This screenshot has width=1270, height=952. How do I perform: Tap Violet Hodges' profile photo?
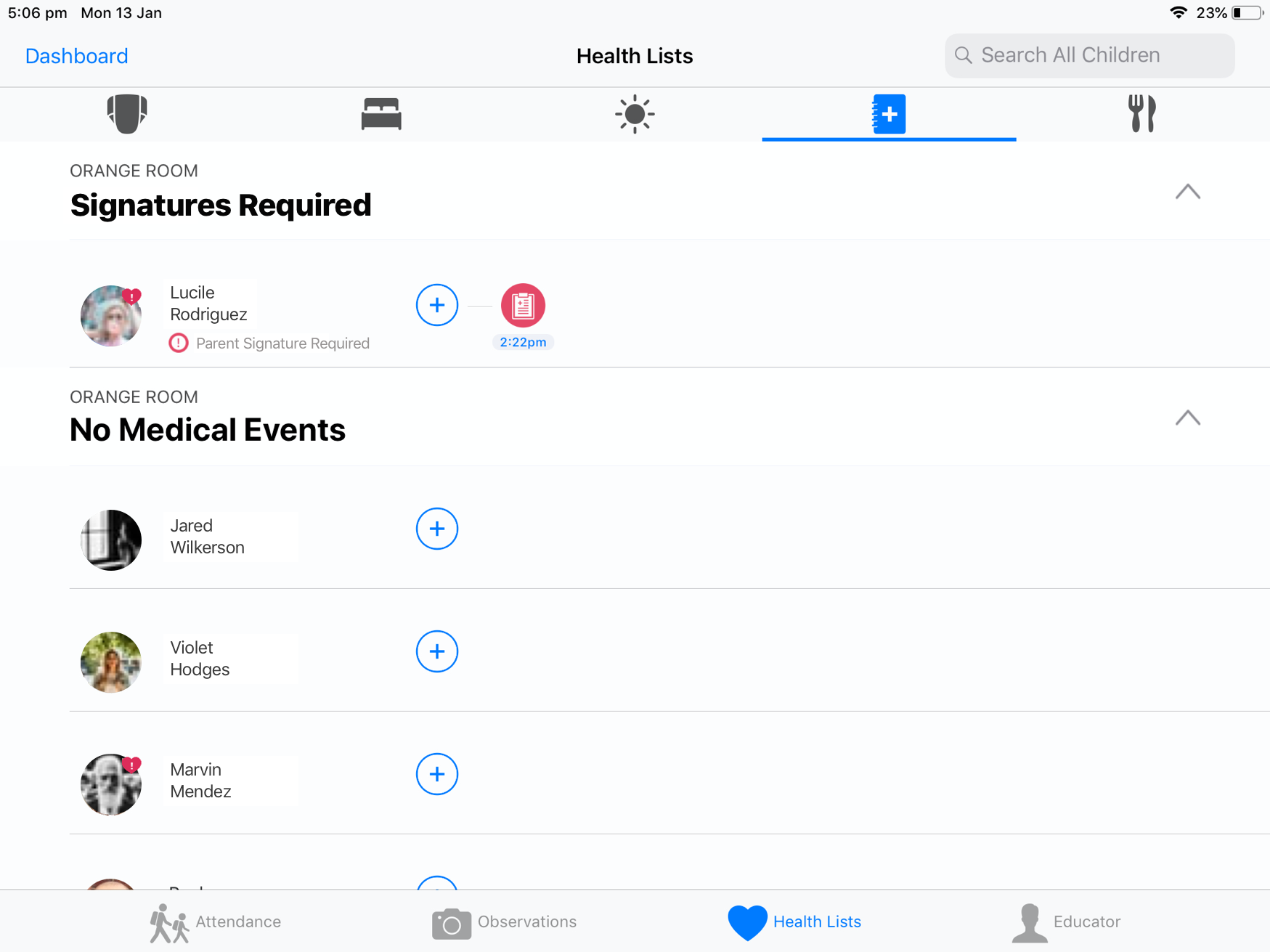pos(111,662)
